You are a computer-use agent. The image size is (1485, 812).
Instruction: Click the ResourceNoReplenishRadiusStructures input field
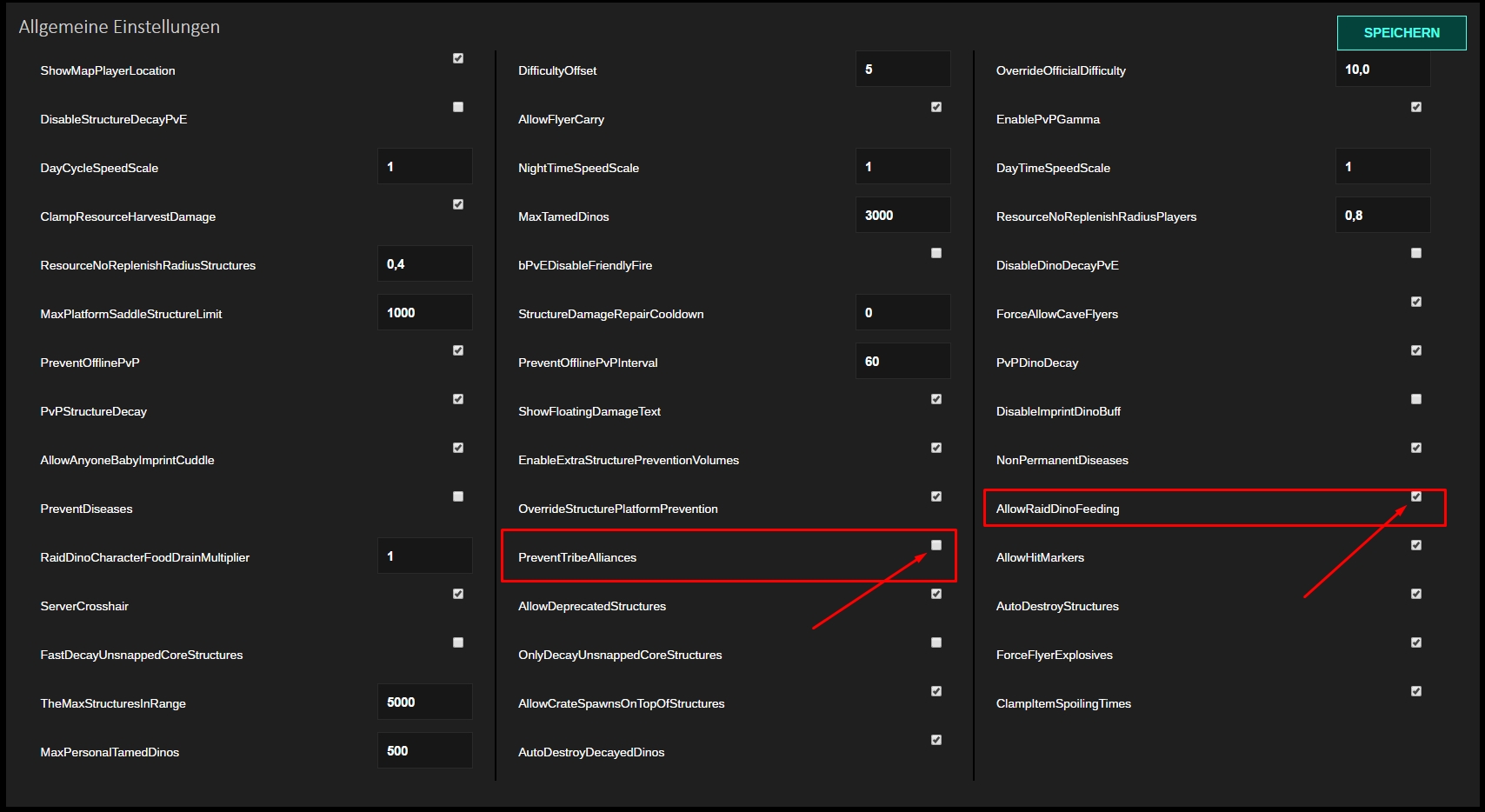[425, 263]
